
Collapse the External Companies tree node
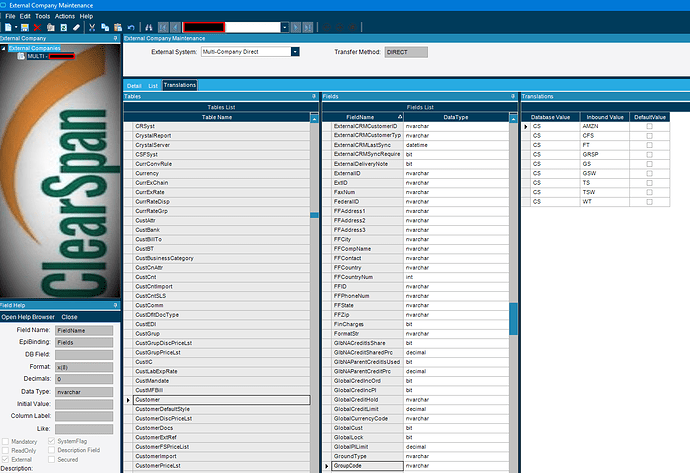click(4, 48)
